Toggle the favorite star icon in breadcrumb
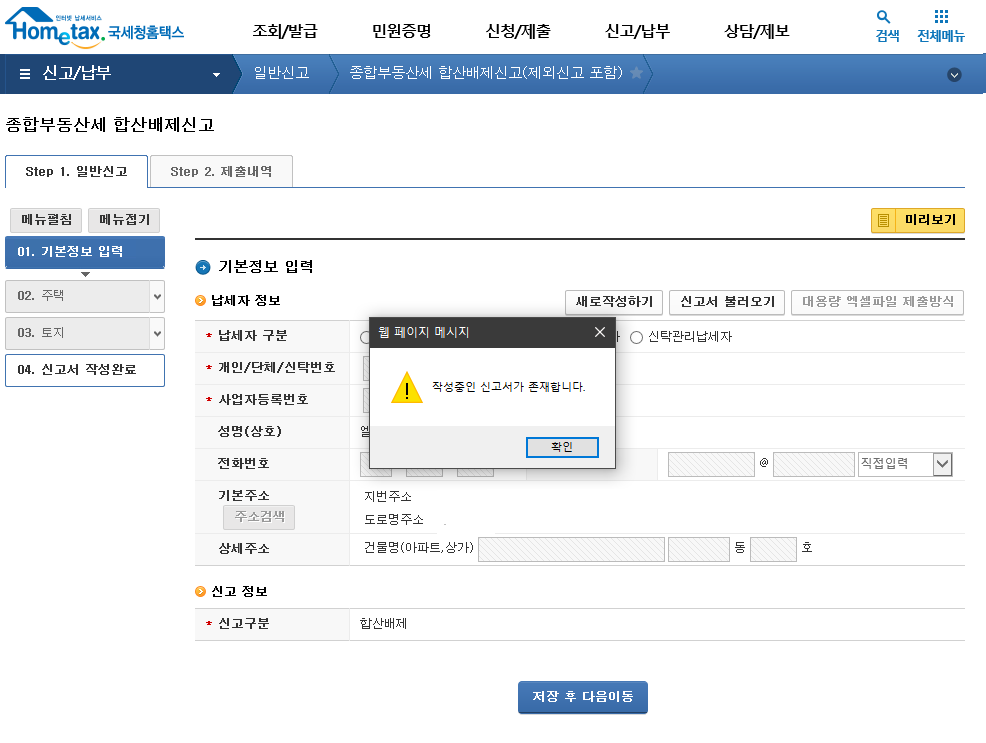The width and height of the screenshot is (986, 743). coord(636,73)
